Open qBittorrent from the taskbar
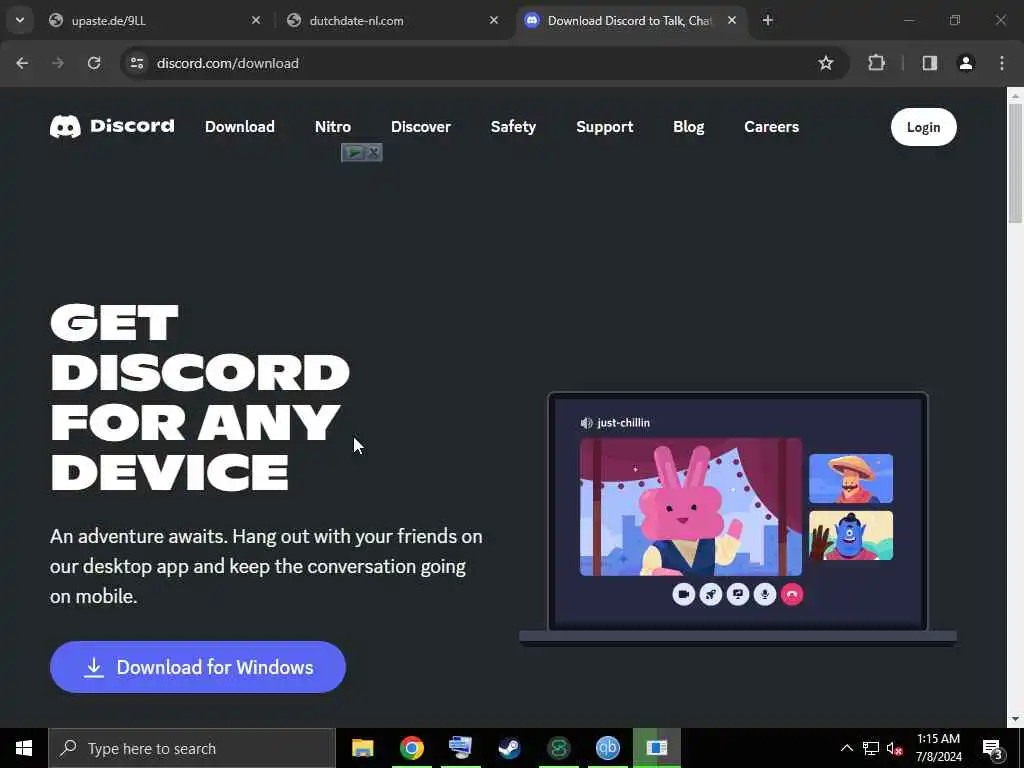Viewport: 1024px width, 768px height. (x=607, y=748)
